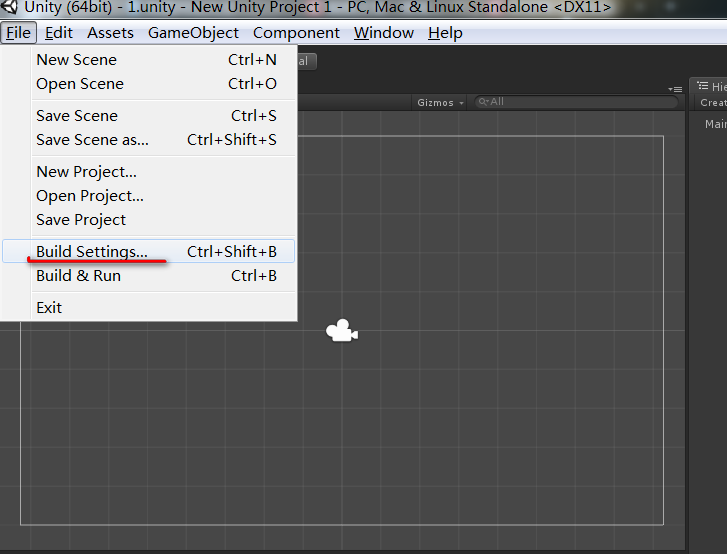The width and height of the screenshot is (727, 554).
Task: Select Main Camera in the Hierarchy list
Action: pos(715,124)
